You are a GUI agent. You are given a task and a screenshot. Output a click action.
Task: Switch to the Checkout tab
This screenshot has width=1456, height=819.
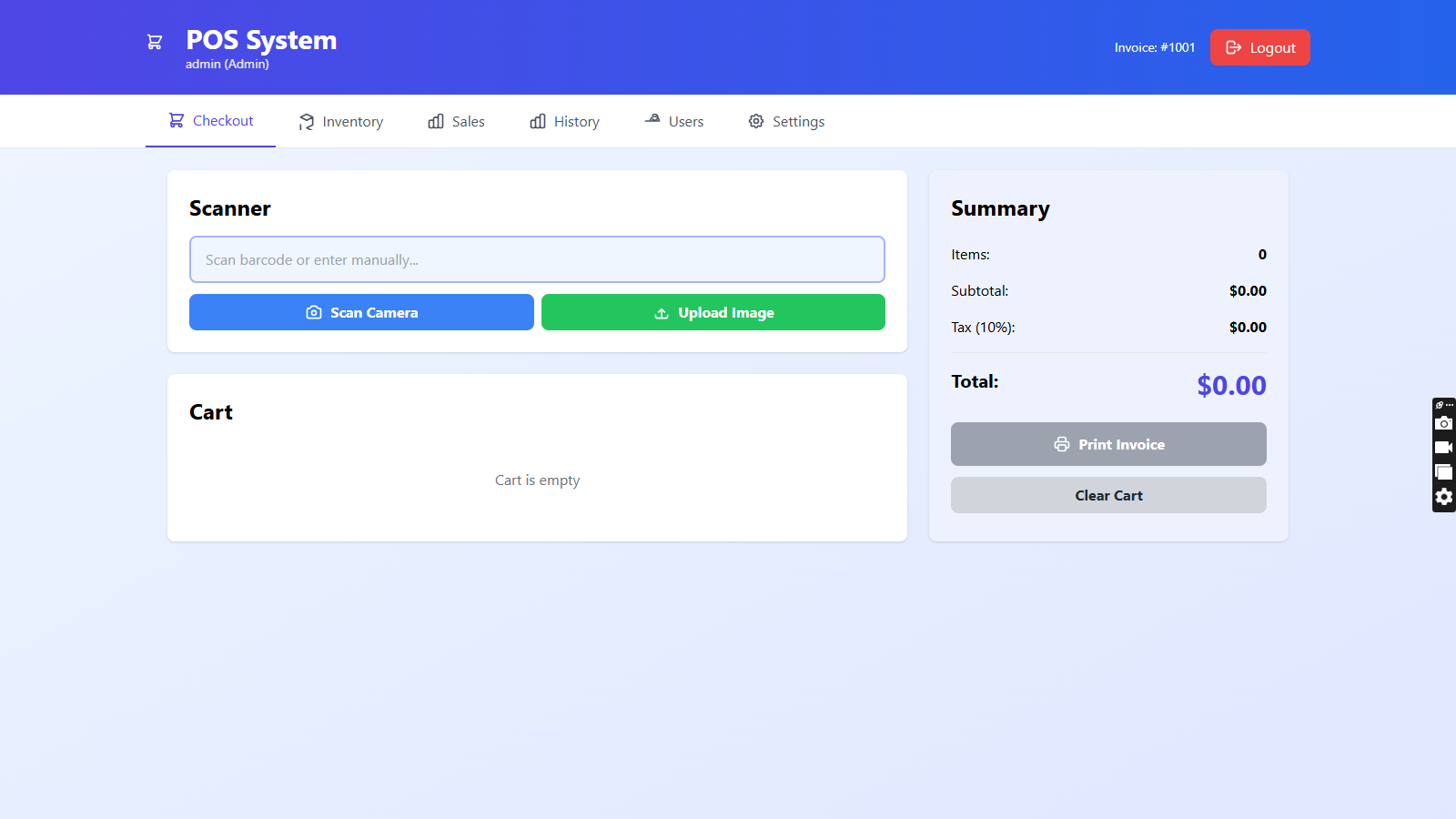(x=211, y=121)
